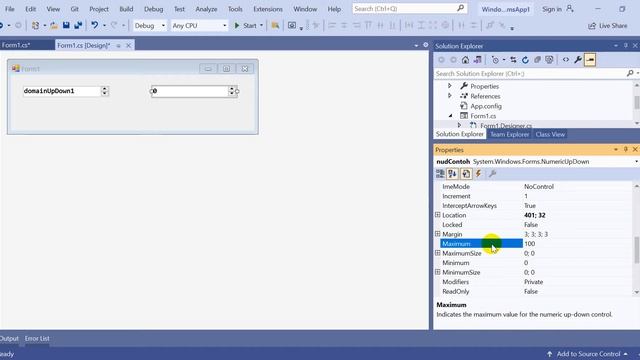Select App.config in Solution Explorer
This screenshot has width=640, height=360.
[486, 106]
